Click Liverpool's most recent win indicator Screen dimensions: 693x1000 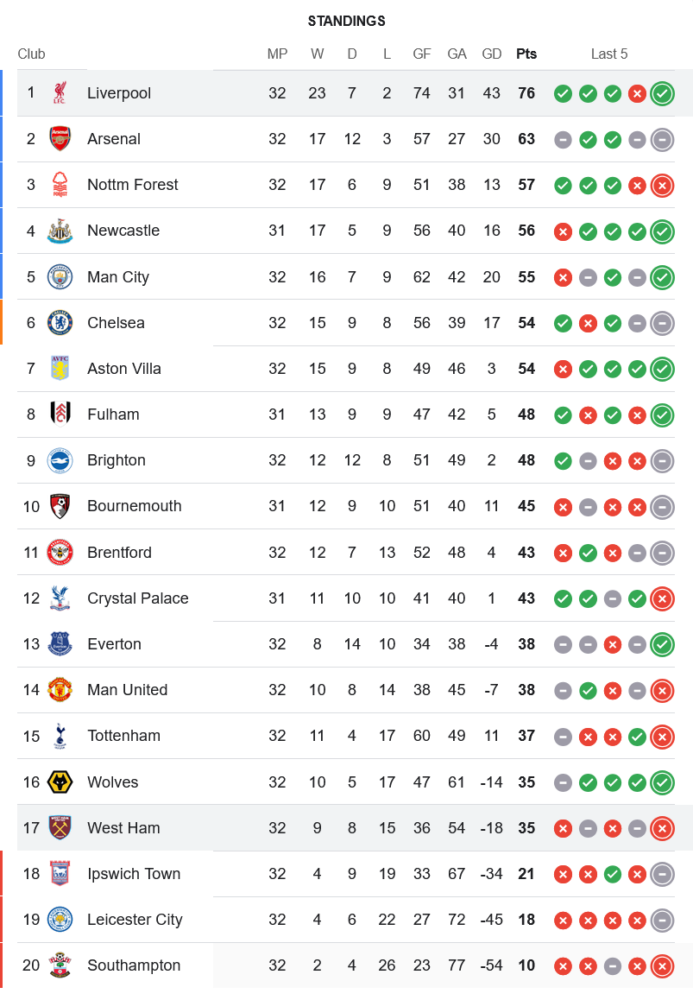coord(661,94)
